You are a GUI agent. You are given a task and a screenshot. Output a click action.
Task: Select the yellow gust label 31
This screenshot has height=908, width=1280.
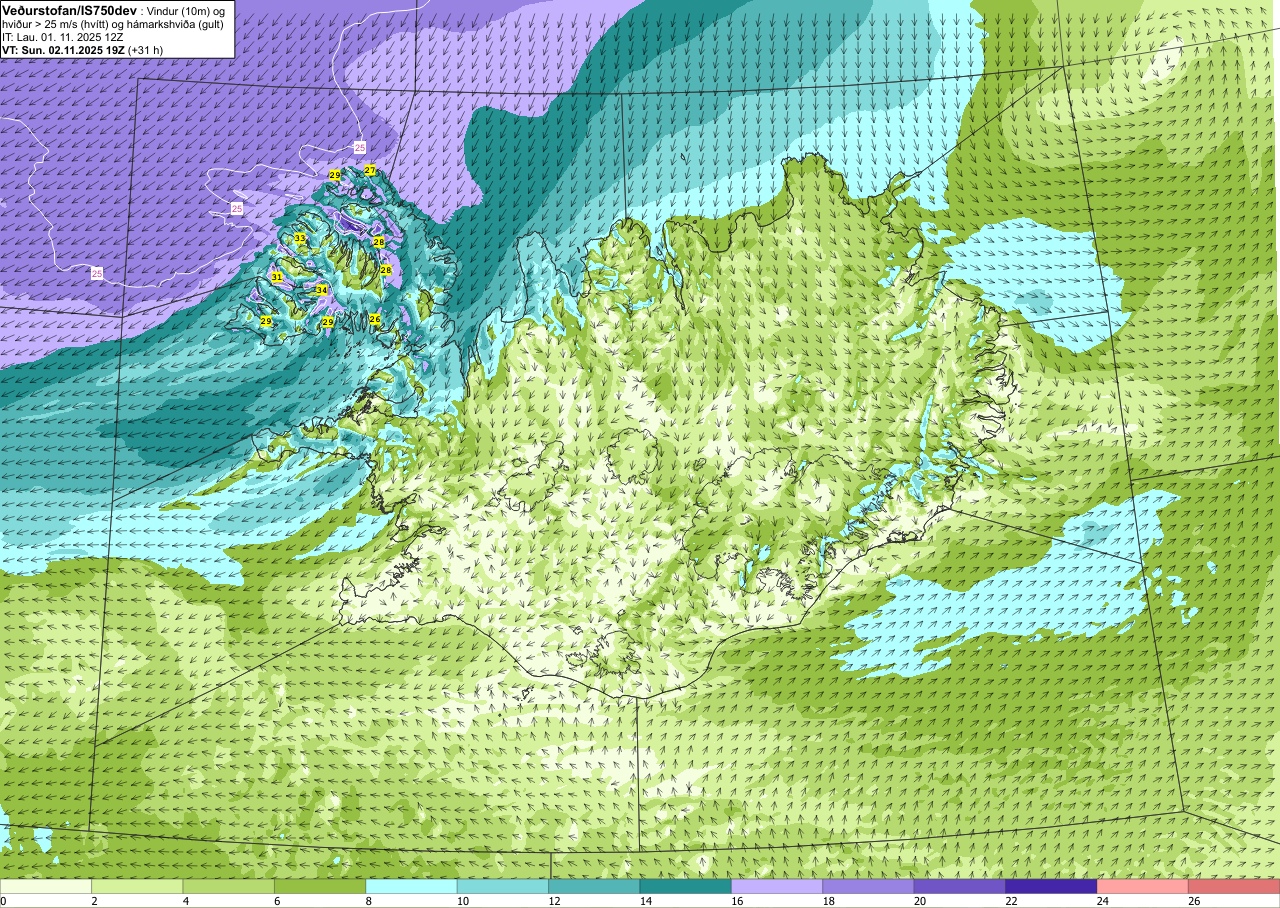pos(277,277)
